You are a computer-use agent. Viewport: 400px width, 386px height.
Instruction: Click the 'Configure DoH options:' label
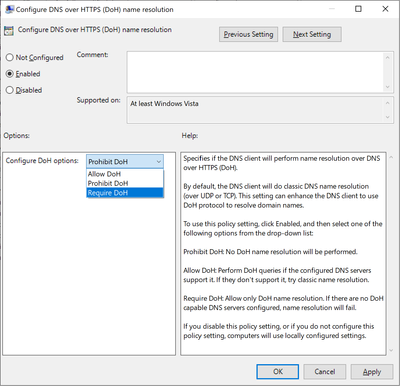(42, 161)
